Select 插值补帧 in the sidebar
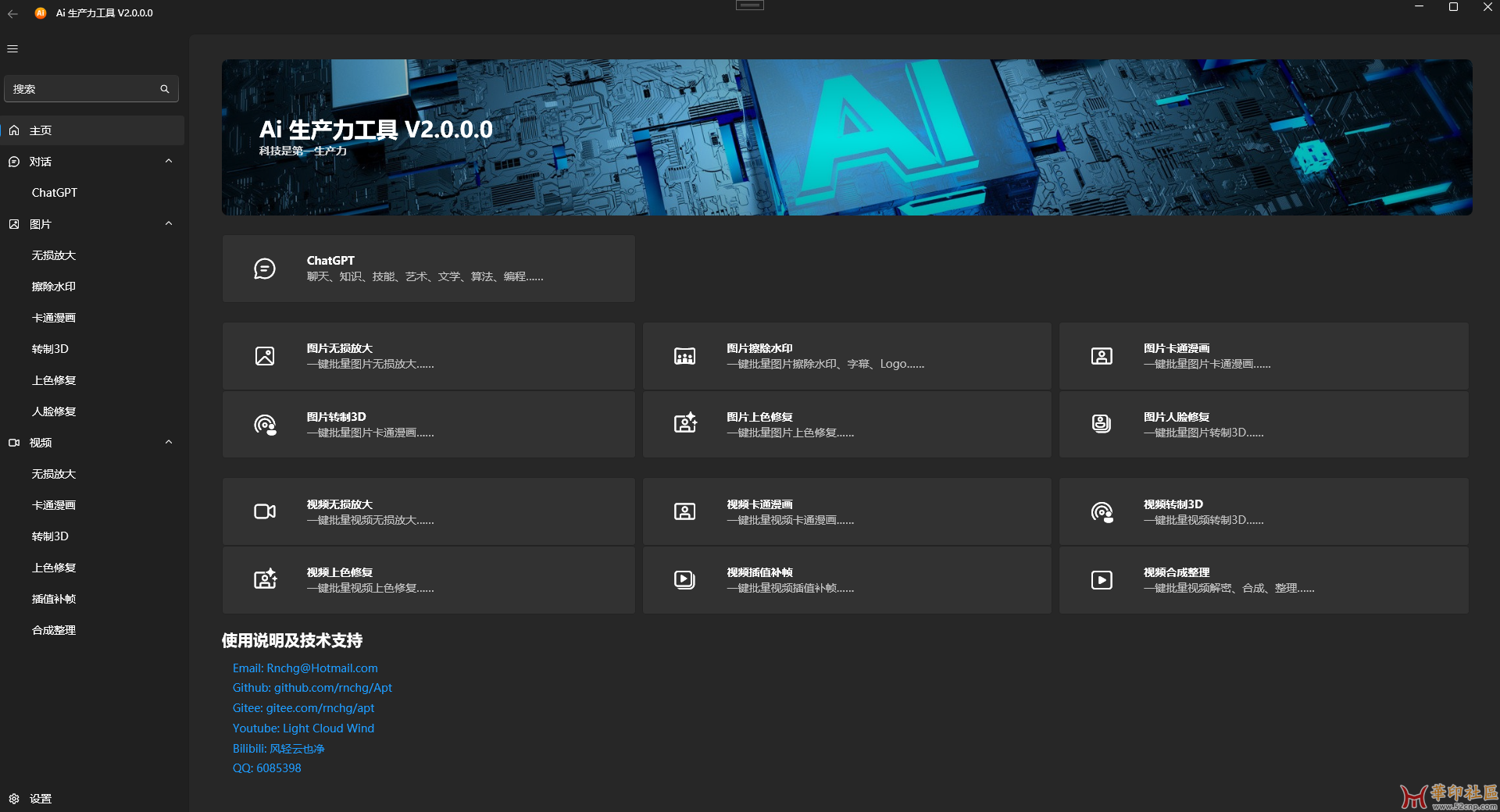The width and height of the screenshot is (1500, 812). click(x=54, y=599)
